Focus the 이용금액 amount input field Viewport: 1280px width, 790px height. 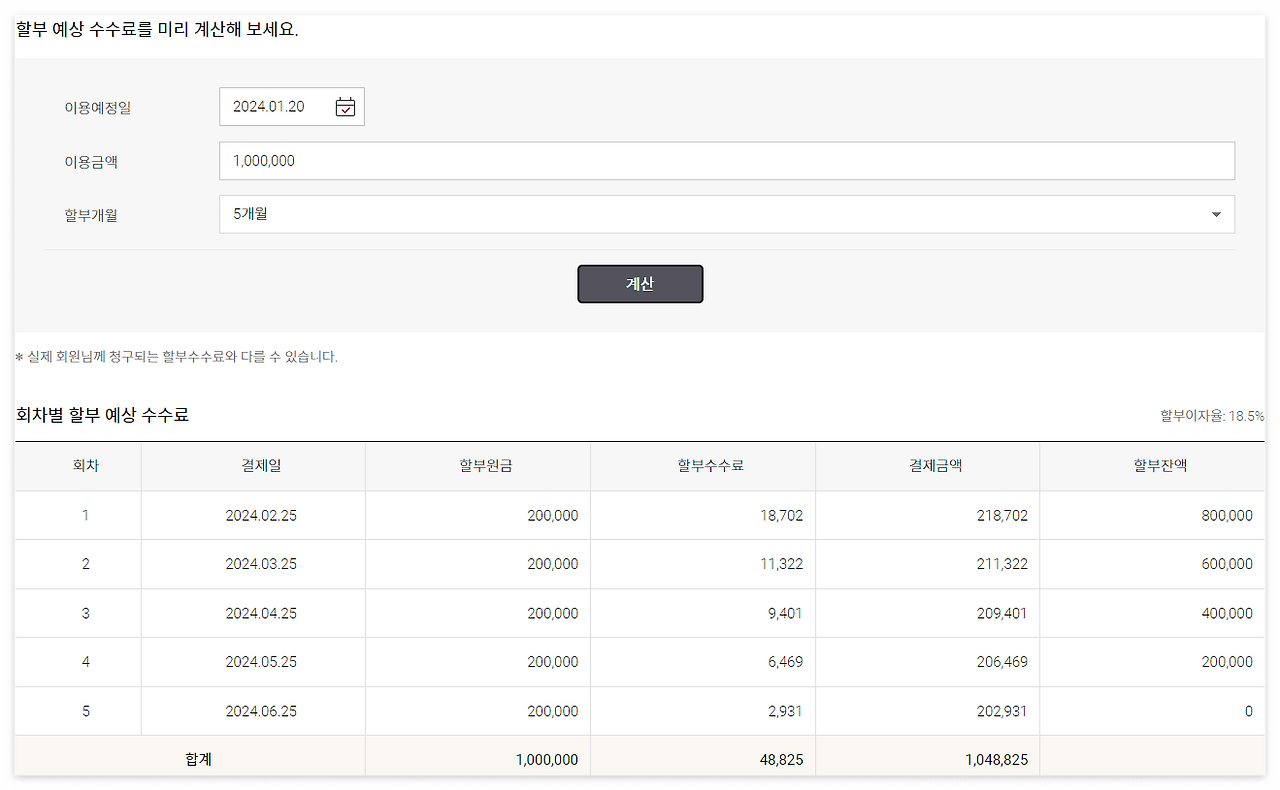click(727, 161)
